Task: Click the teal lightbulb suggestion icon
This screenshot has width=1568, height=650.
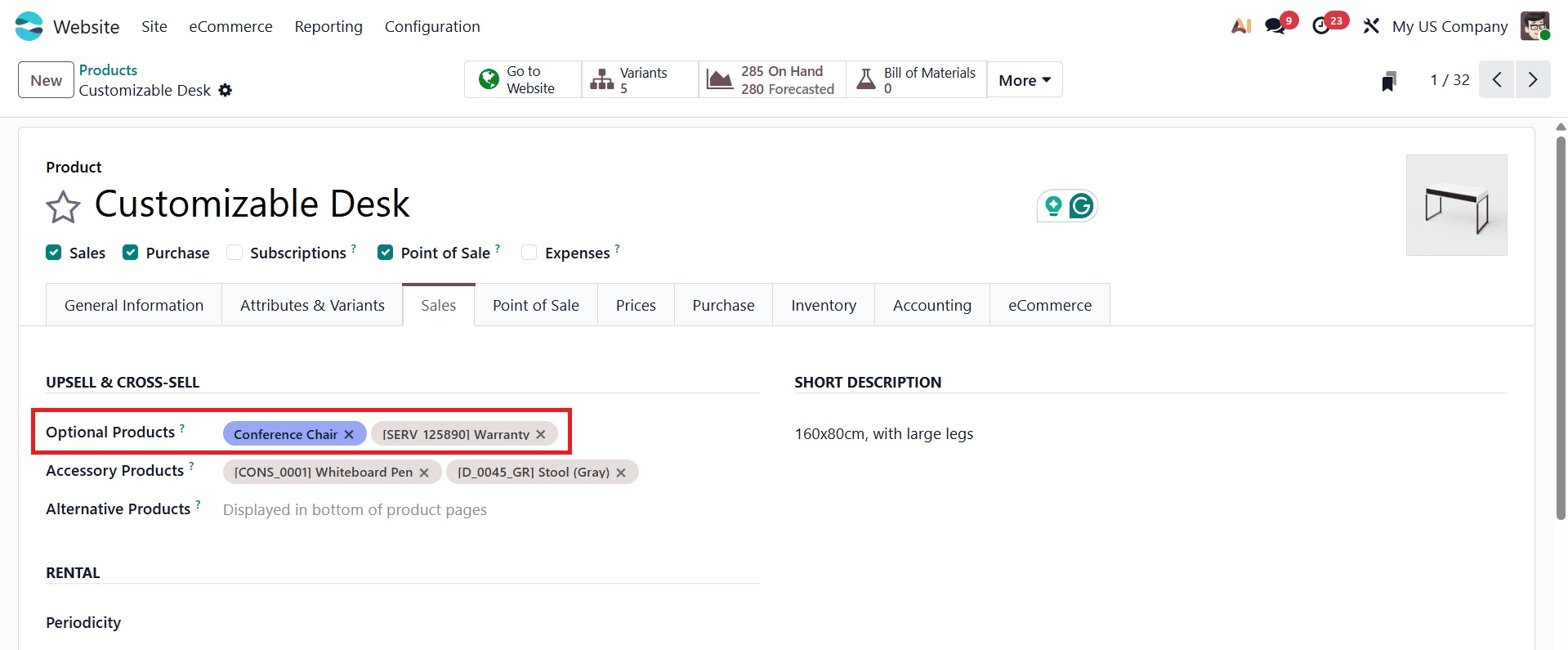Action: click(1053, 206)
